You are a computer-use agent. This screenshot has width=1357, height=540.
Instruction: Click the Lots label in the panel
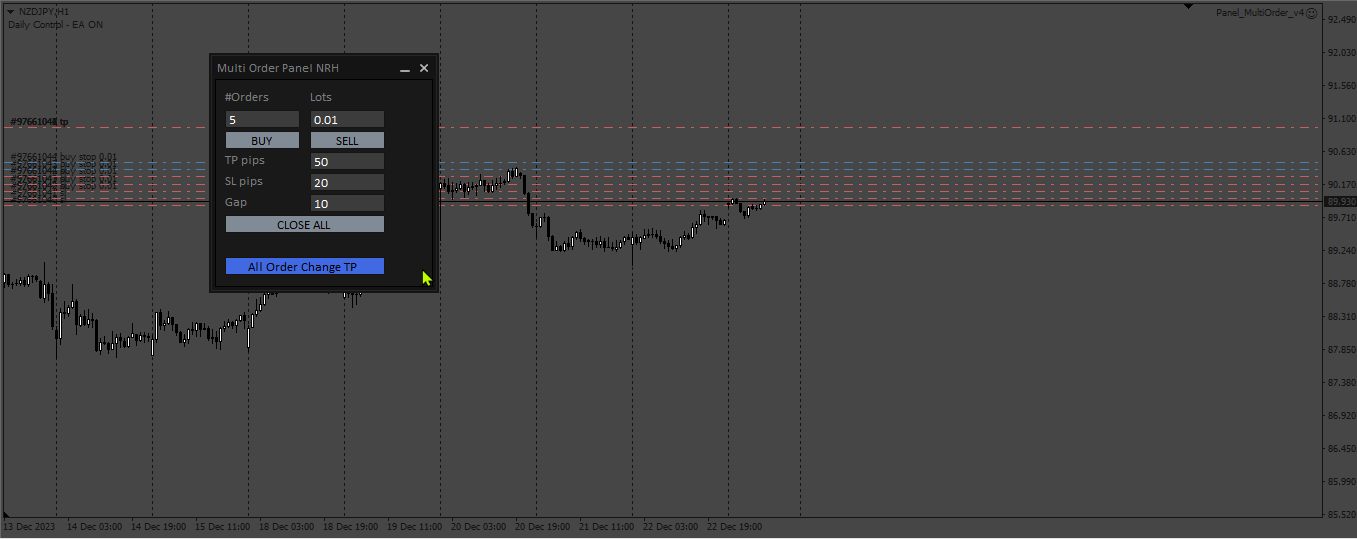point(321,97)
